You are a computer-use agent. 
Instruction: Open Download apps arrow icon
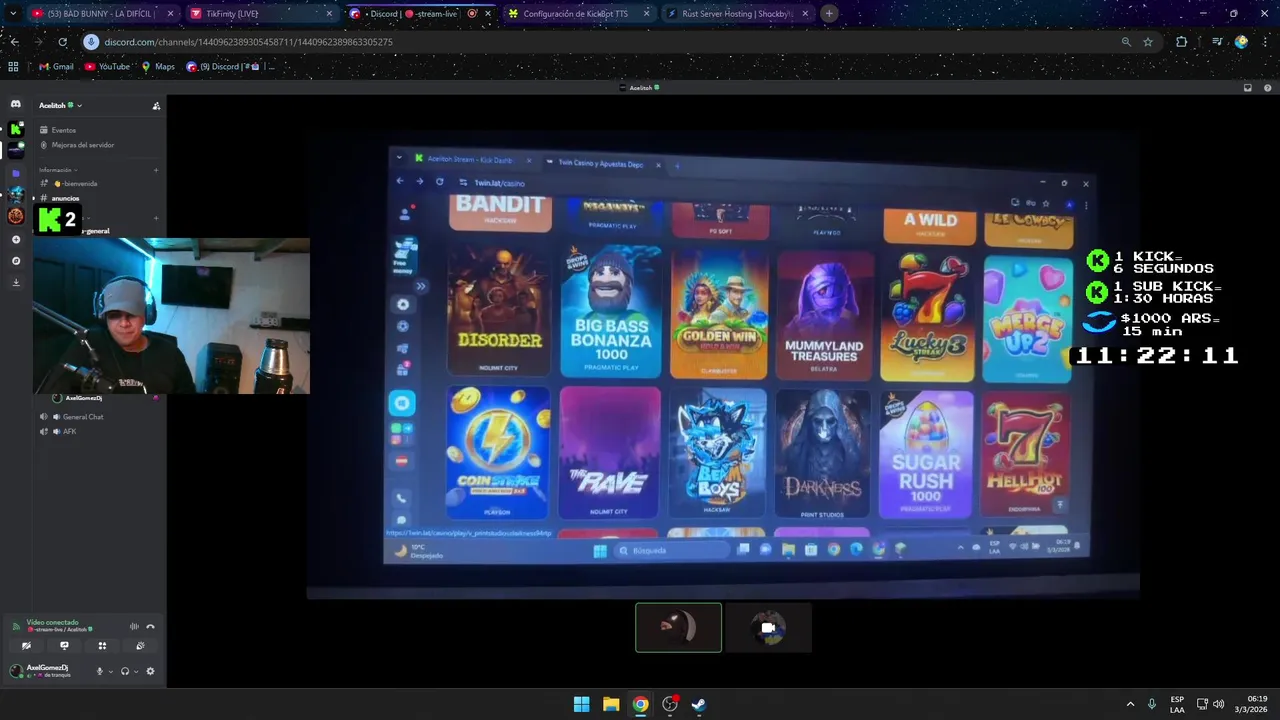point(15,282)
